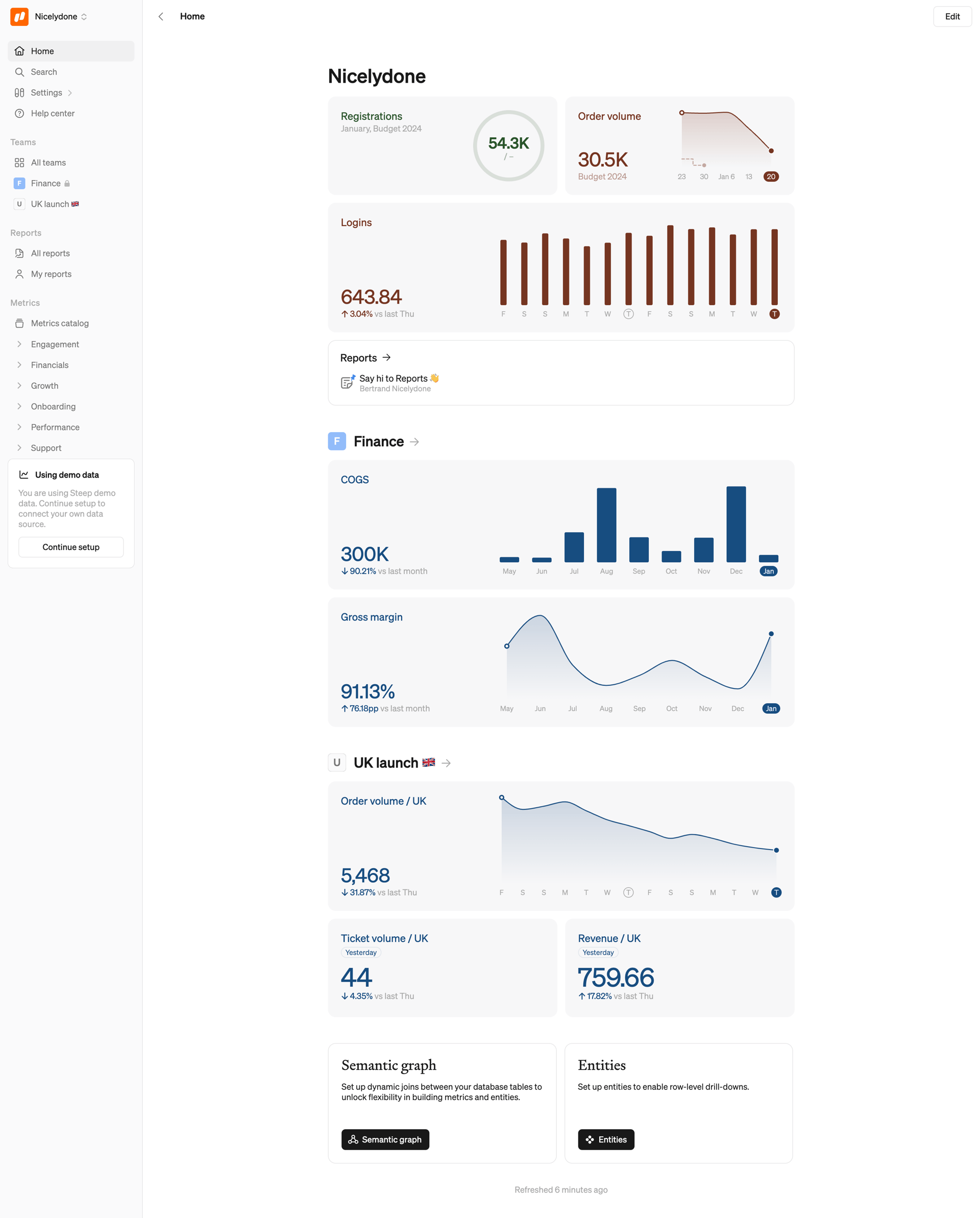Click the orange Nicelydone logo

(19, 16)
